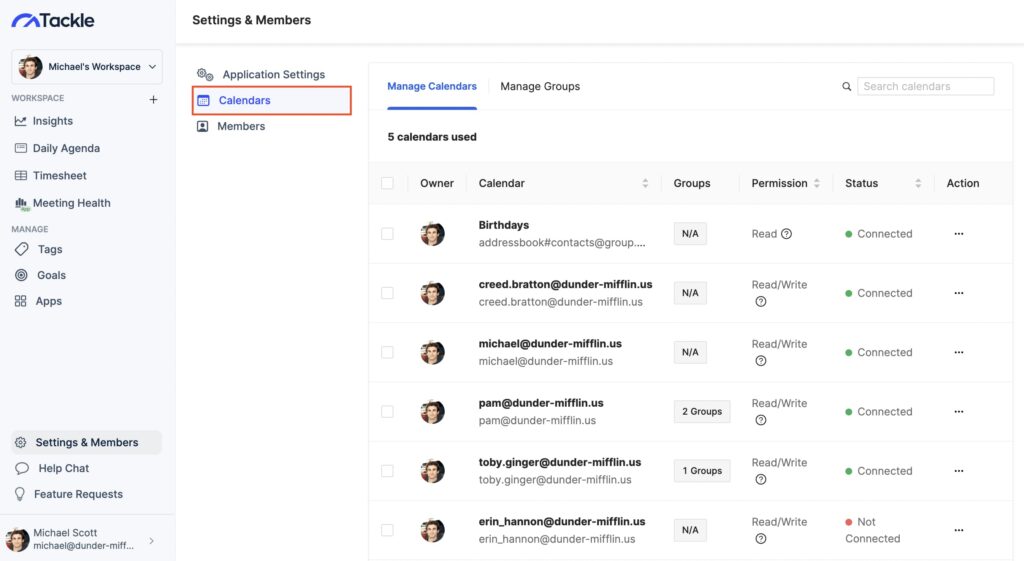Click N/A groups badge for Birthdays

(x=690, y=234)
